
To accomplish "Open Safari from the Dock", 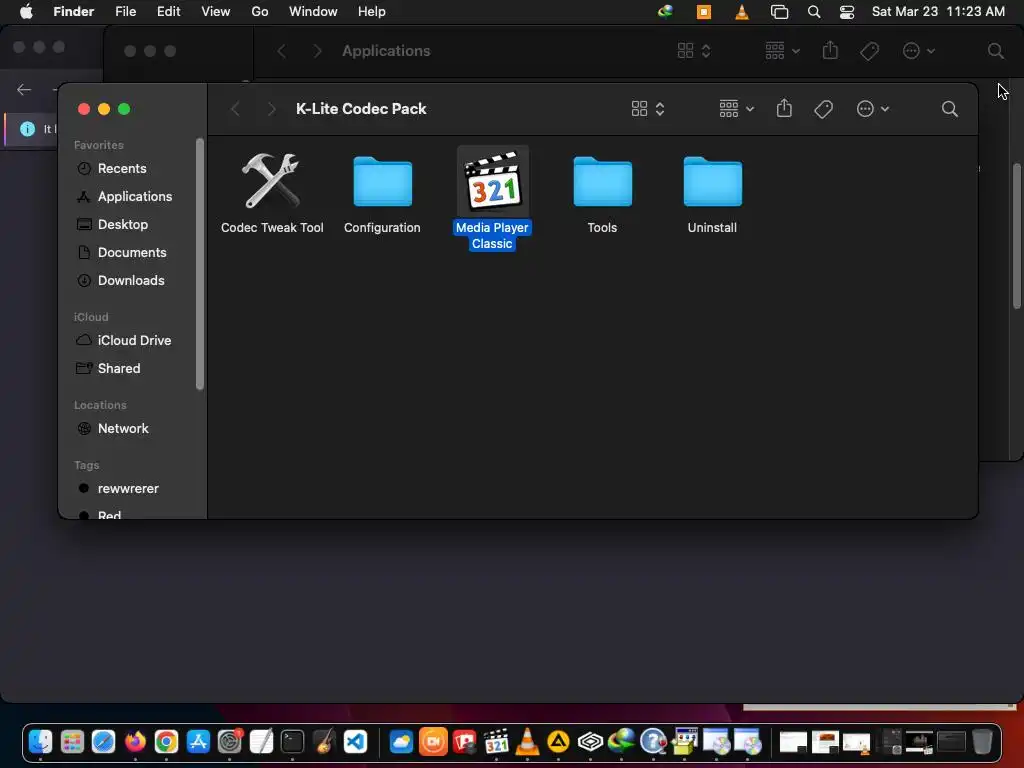I will 103,742.
